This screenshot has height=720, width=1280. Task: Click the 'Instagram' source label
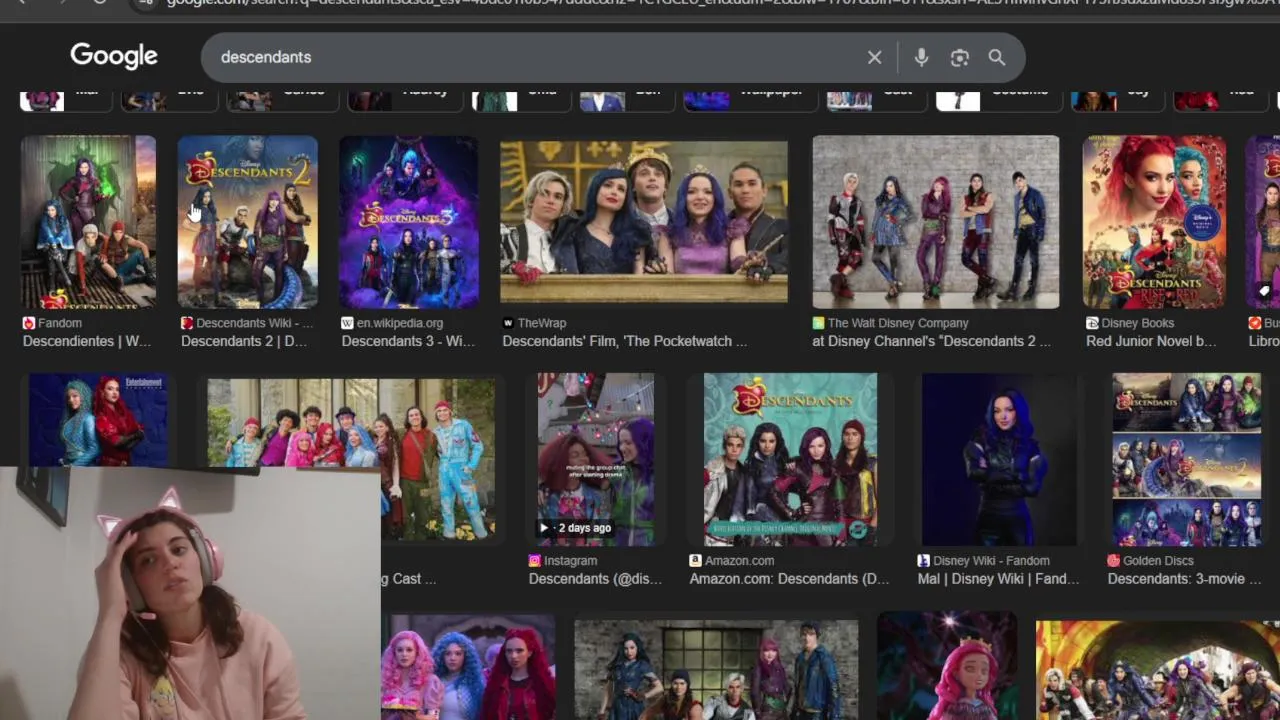570,561
